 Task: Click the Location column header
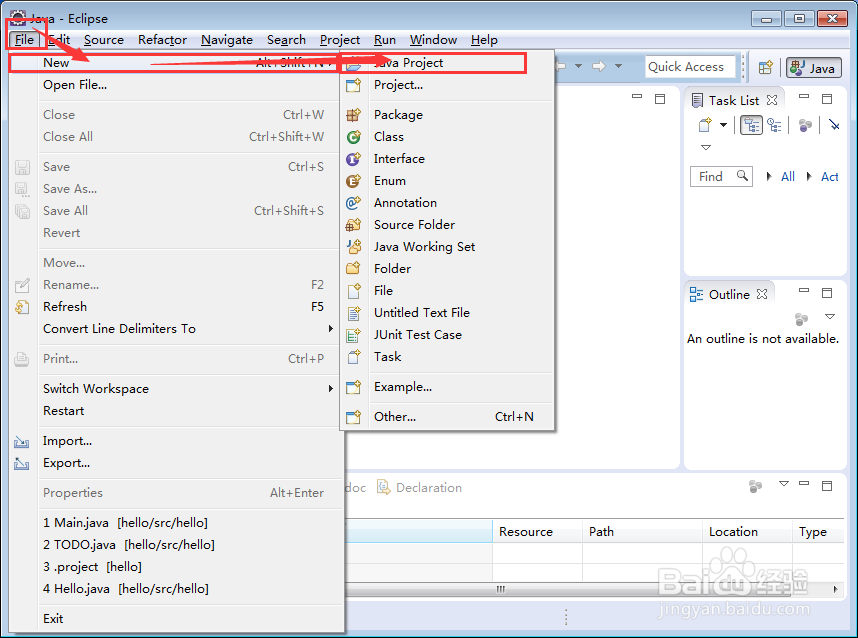point(747,532)
